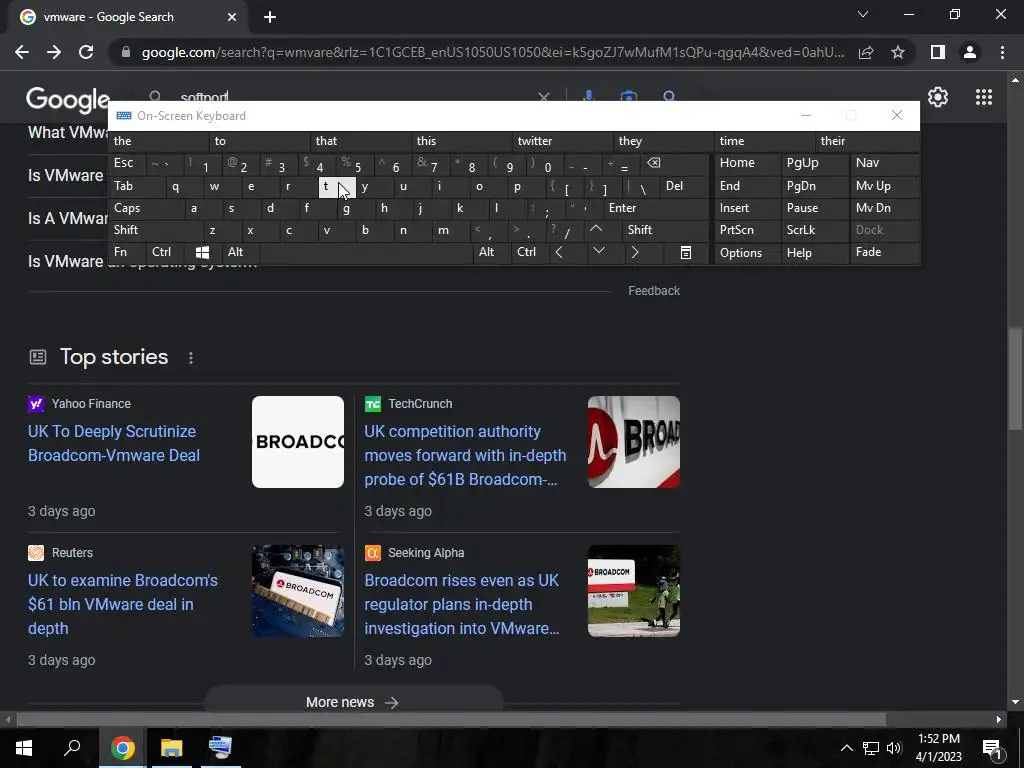Toggle the right Shift key

tap(665, 230)
